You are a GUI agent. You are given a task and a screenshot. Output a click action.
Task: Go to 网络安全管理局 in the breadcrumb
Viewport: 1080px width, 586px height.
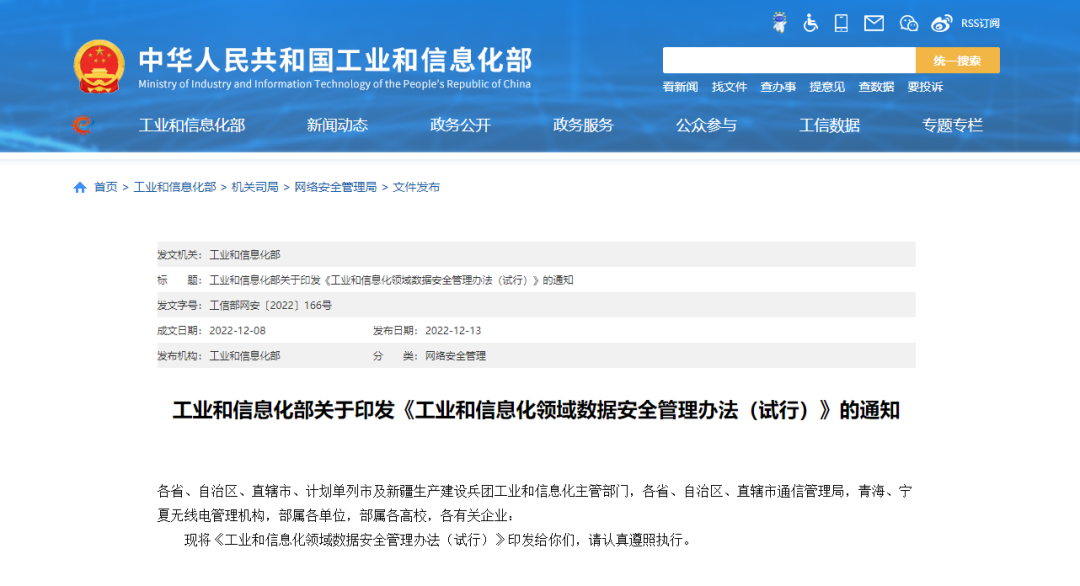tap(335, 187)
